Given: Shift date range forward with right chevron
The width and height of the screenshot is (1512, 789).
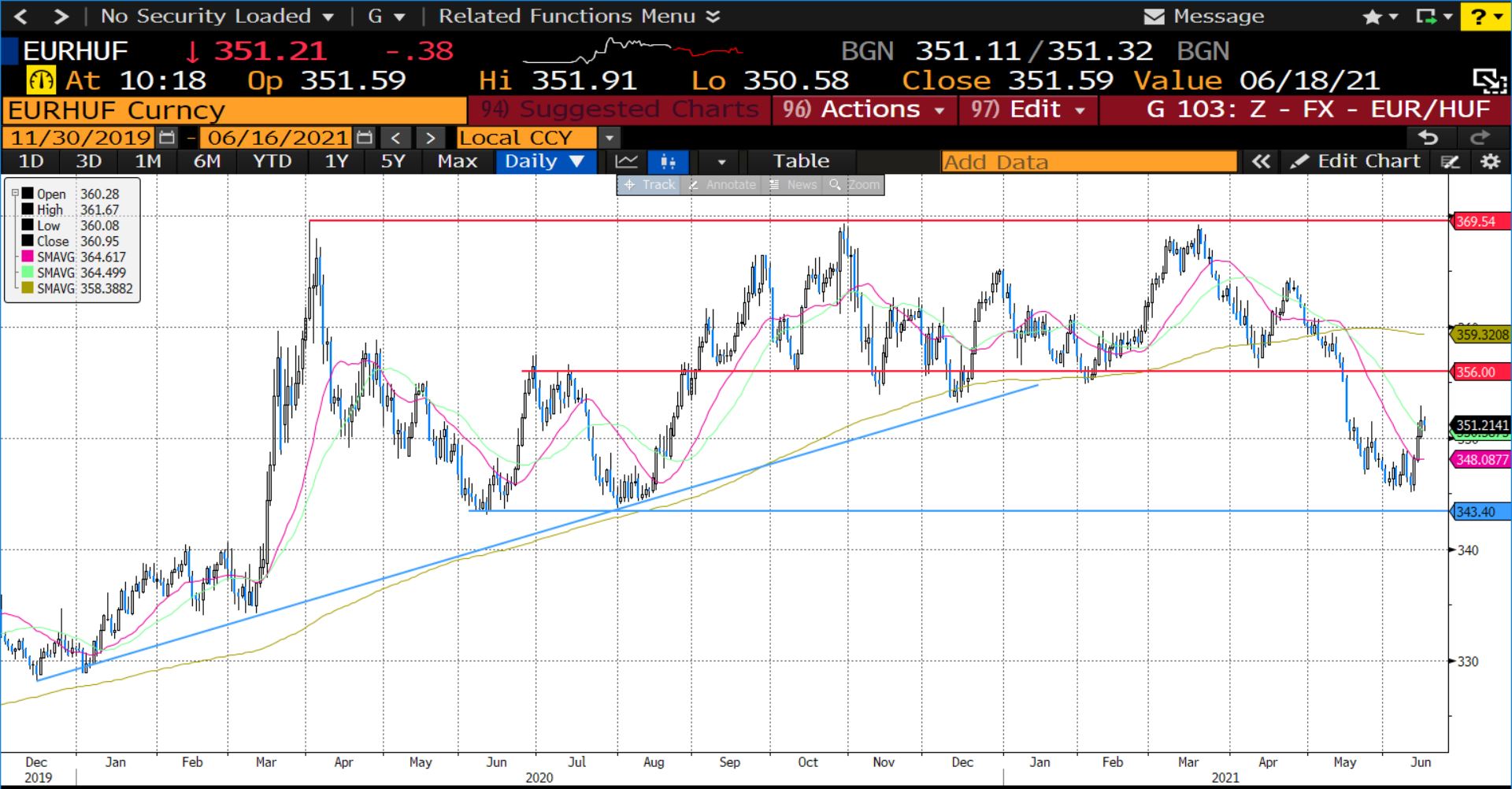Looking at the screenshot, I should pos(430,139).
